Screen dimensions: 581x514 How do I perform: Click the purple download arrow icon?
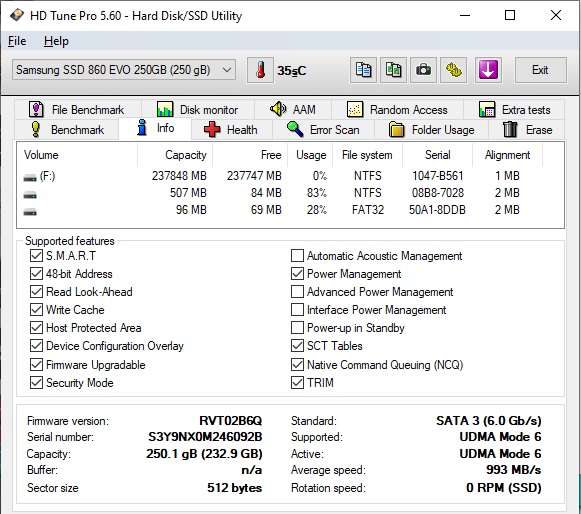(x=488, y=70)
